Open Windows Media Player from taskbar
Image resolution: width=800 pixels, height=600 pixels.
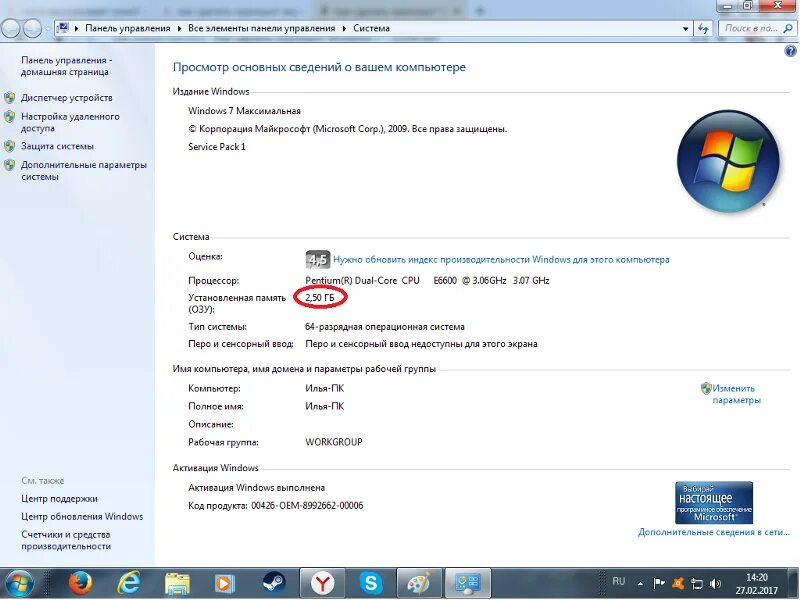(225, 583)
